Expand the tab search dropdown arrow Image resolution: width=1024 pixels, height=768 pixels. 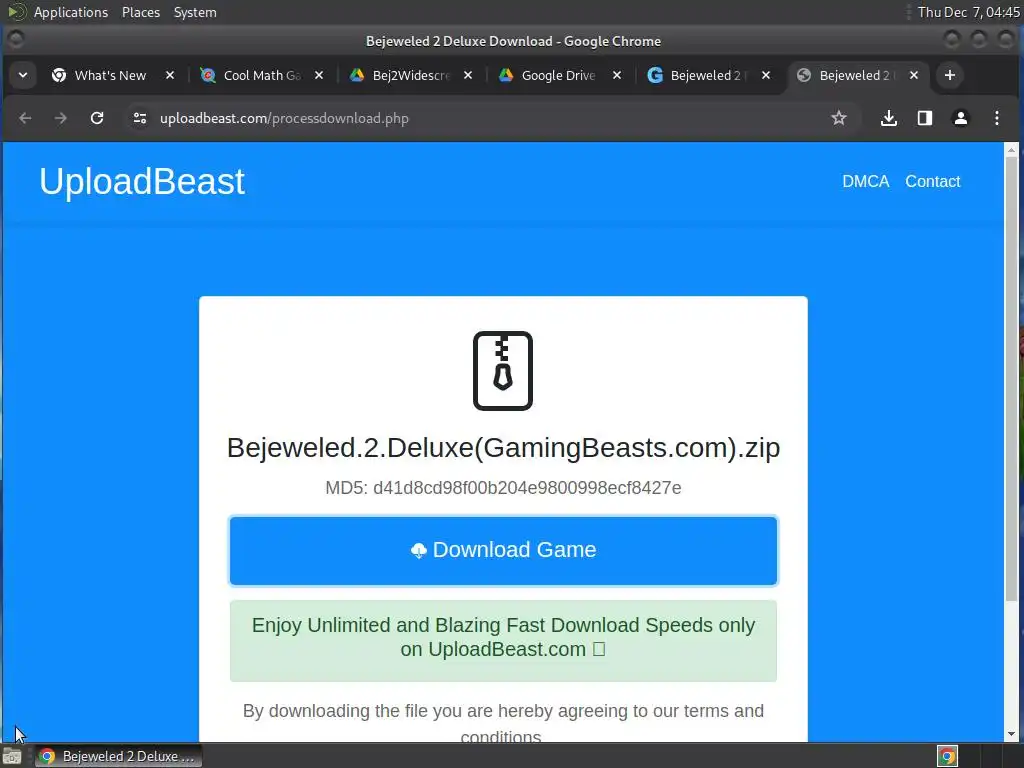23,75
